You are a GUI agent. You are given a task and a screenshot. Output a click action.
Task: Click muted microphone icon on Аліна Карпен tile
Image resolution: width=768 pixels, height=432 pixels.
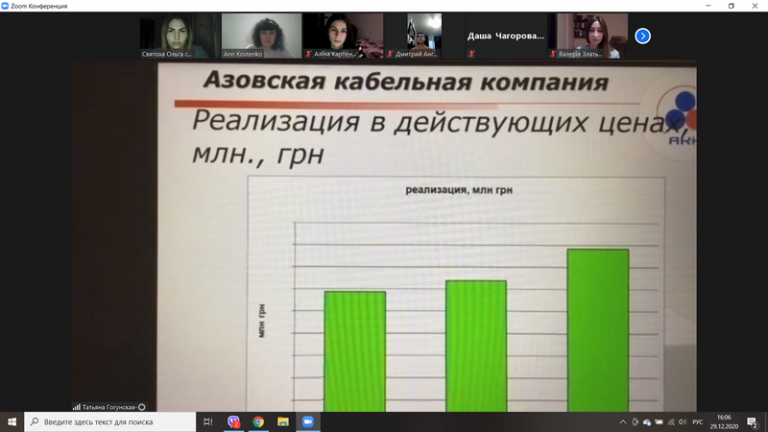[x=308, y=54]
